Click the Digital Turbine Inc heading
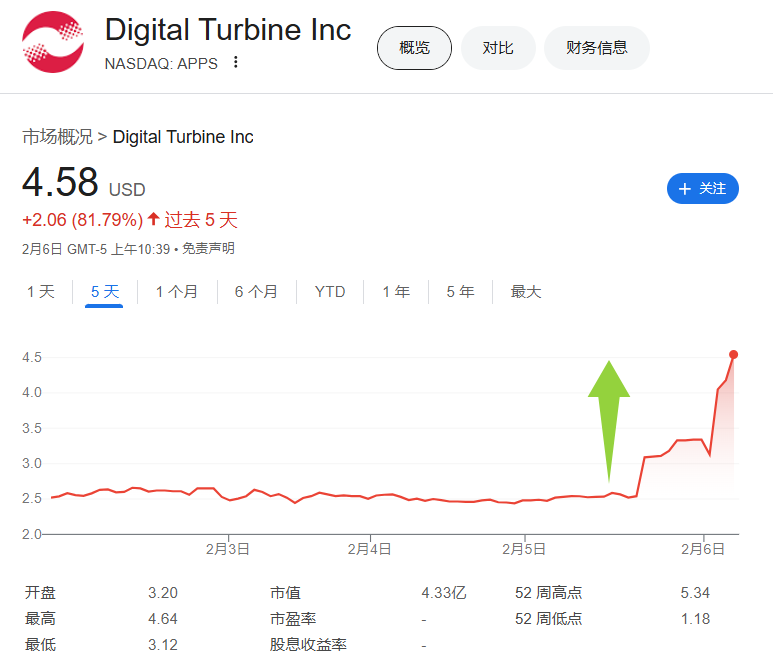The width and height of the screenshot is (773, 667). coord(228,30)
